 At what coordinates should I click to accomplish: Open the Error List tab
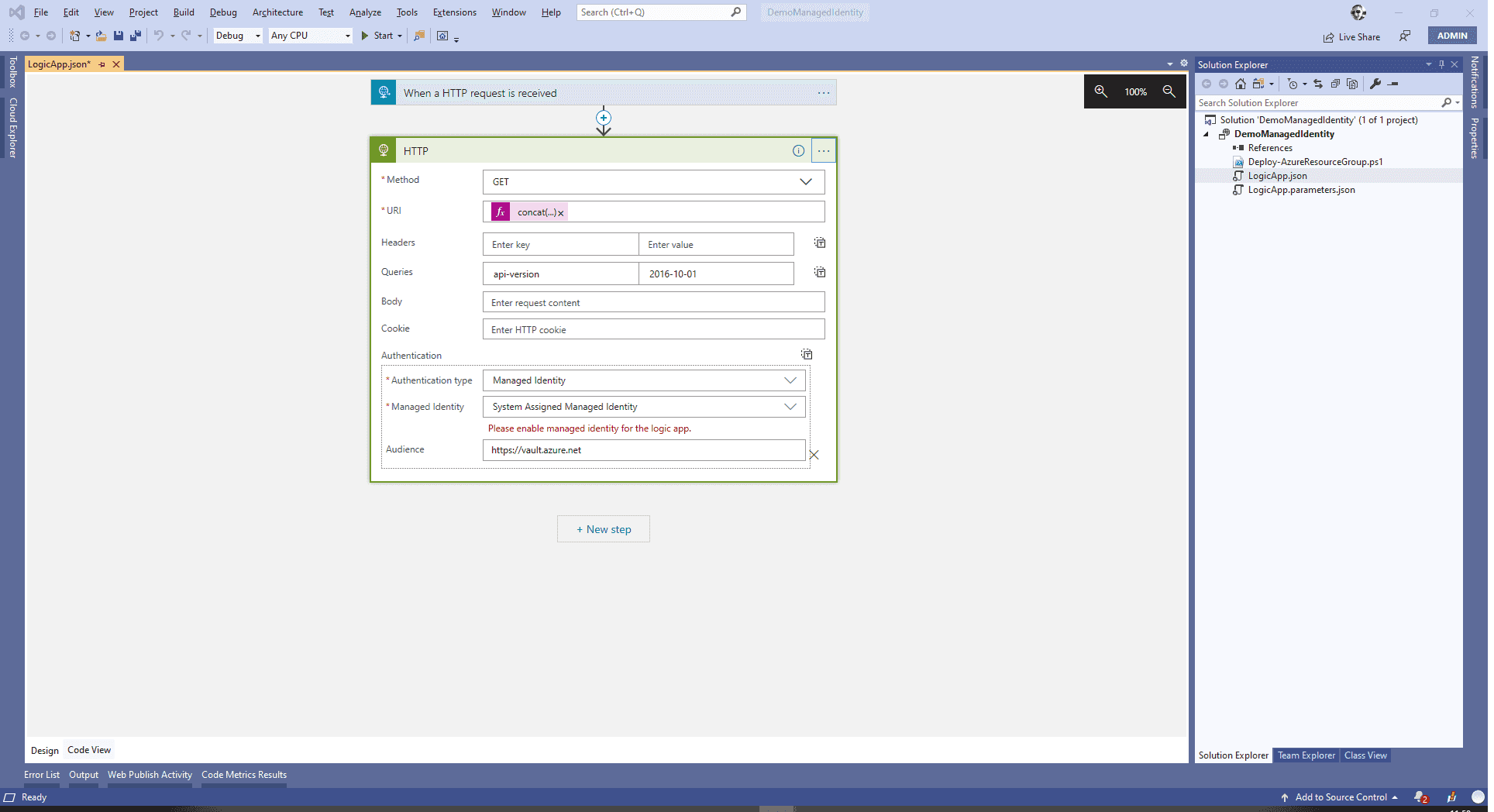[42, 775]
